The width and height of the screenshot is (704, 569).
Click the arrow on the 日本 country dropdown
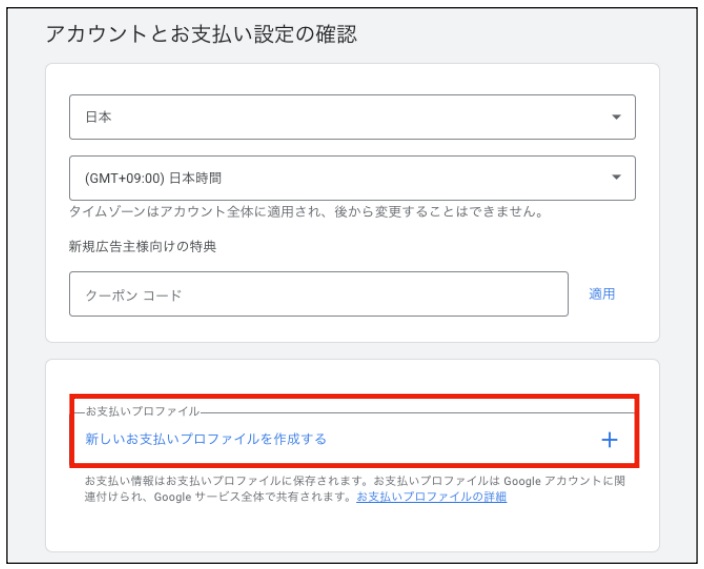615,117
